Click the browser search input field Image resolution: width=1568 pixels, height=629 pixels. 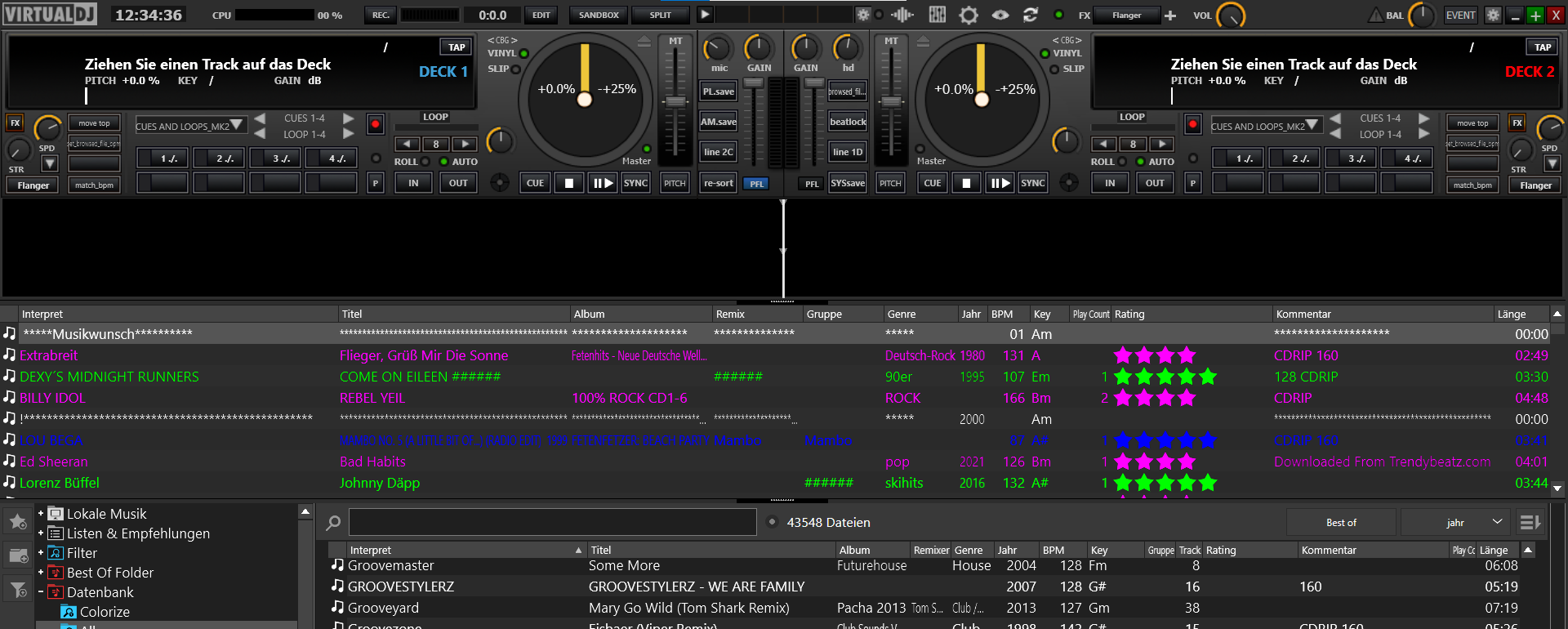[553, 522]
